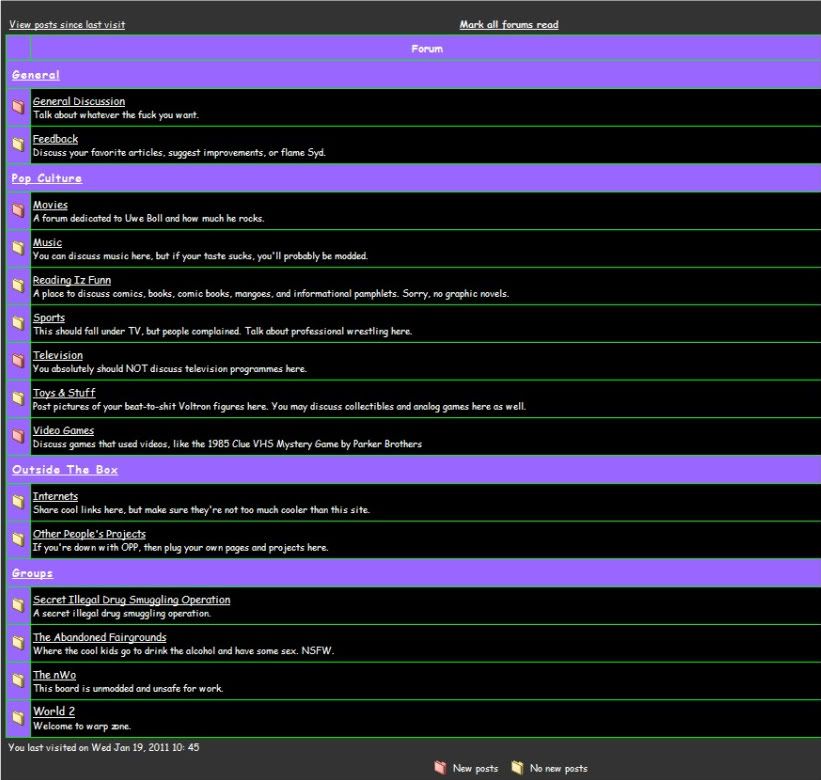Open the Pop Culture category heading
The image size is (821, 780).
(47, 178)
